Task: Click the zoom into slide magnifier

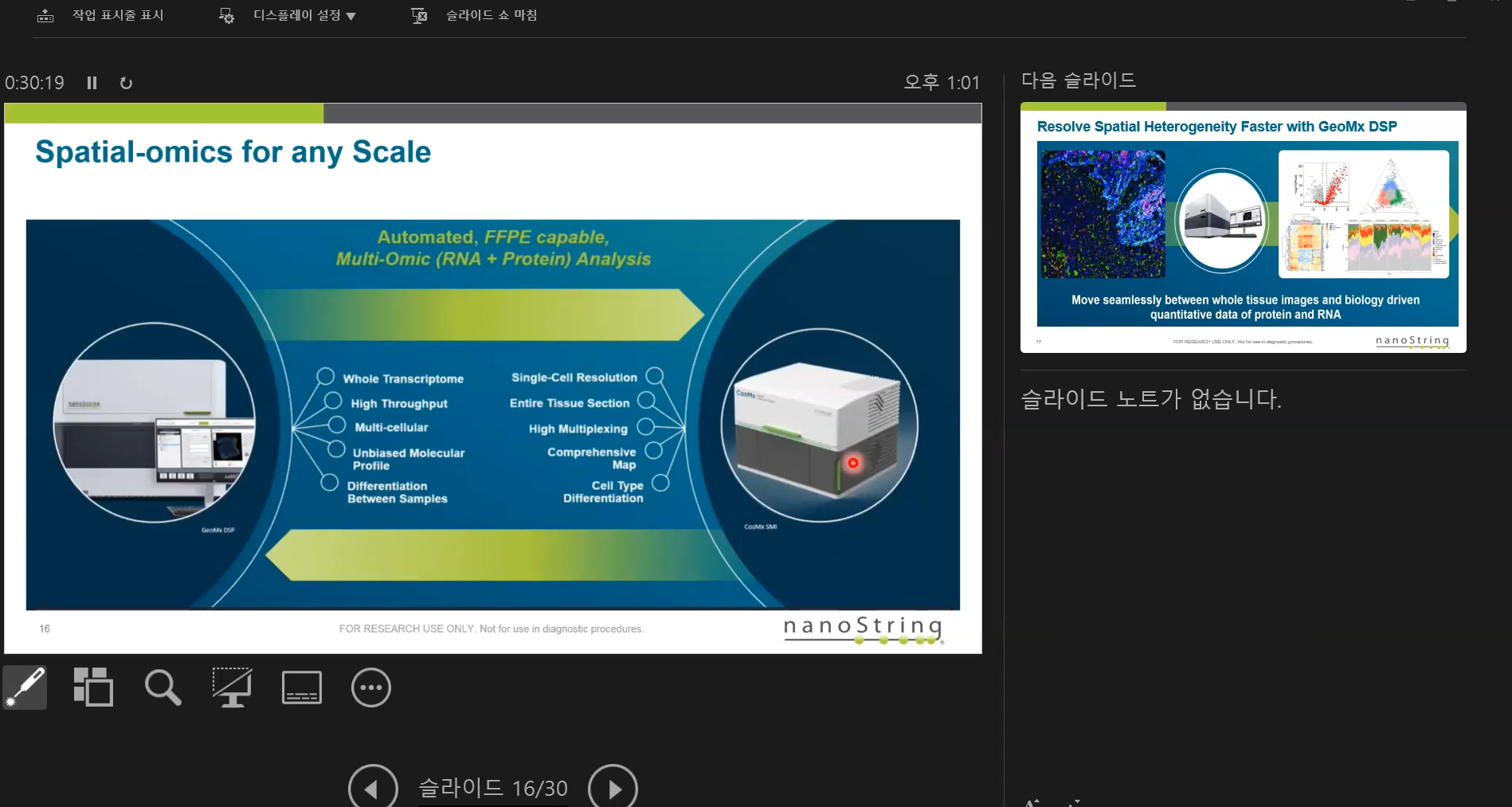Action: (x=163, y=687)
